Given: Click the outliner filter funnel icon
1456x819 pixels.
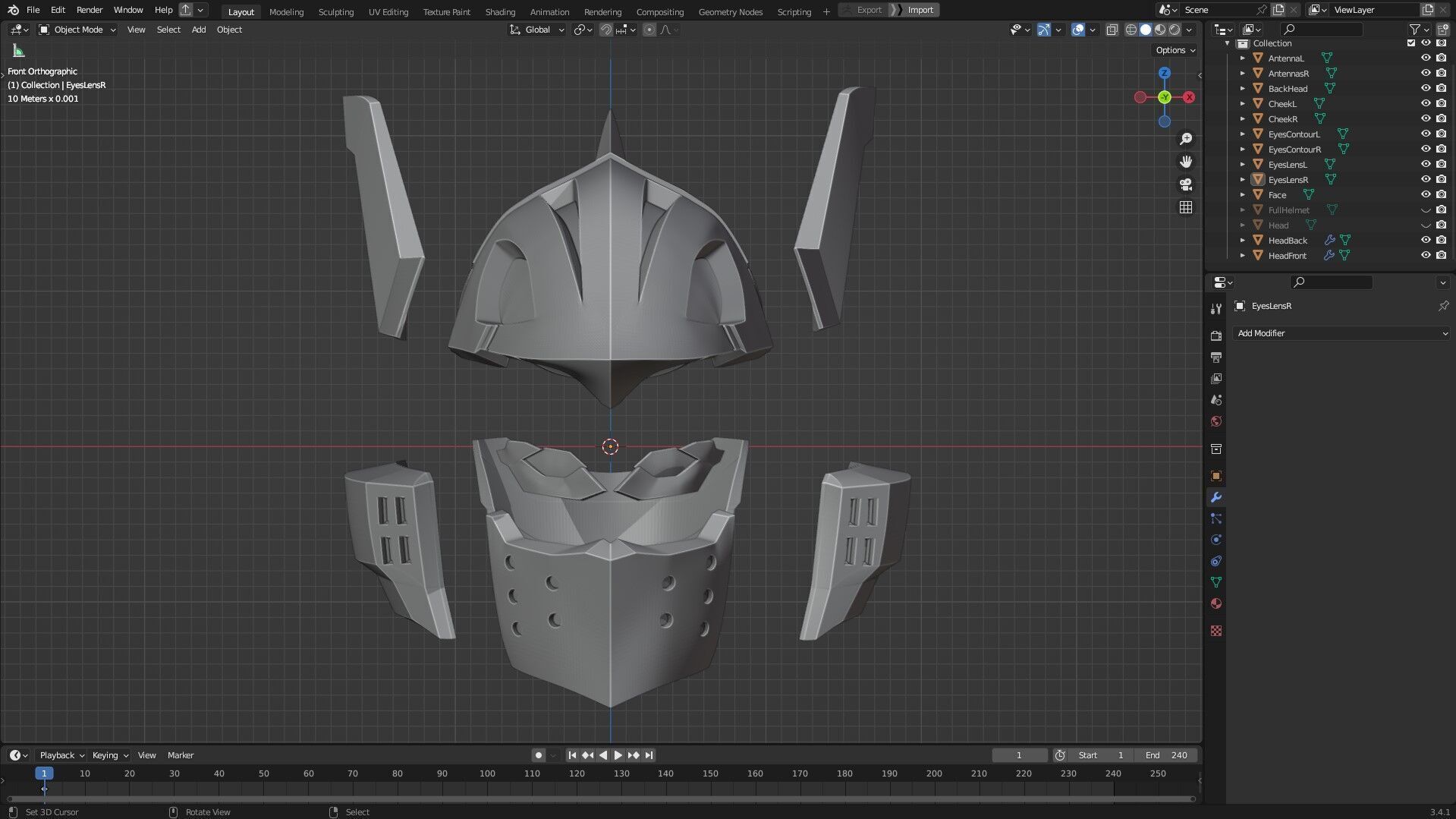Looking at the screenshot, I should click(x=1414, y=30).
